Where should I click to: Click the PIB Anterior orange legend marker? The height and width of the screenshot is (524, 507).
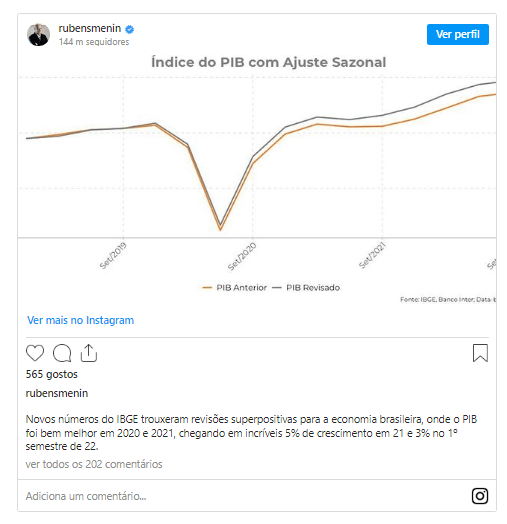click(207, 288)
